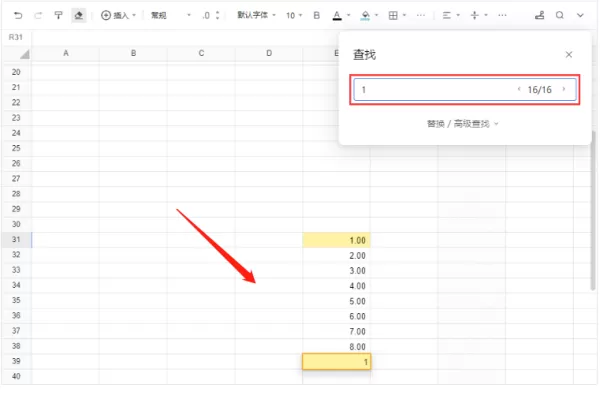This screenshot has height=399, width=600.
Task: Apply the fill color bucket icon
Action: coord(365,15)
